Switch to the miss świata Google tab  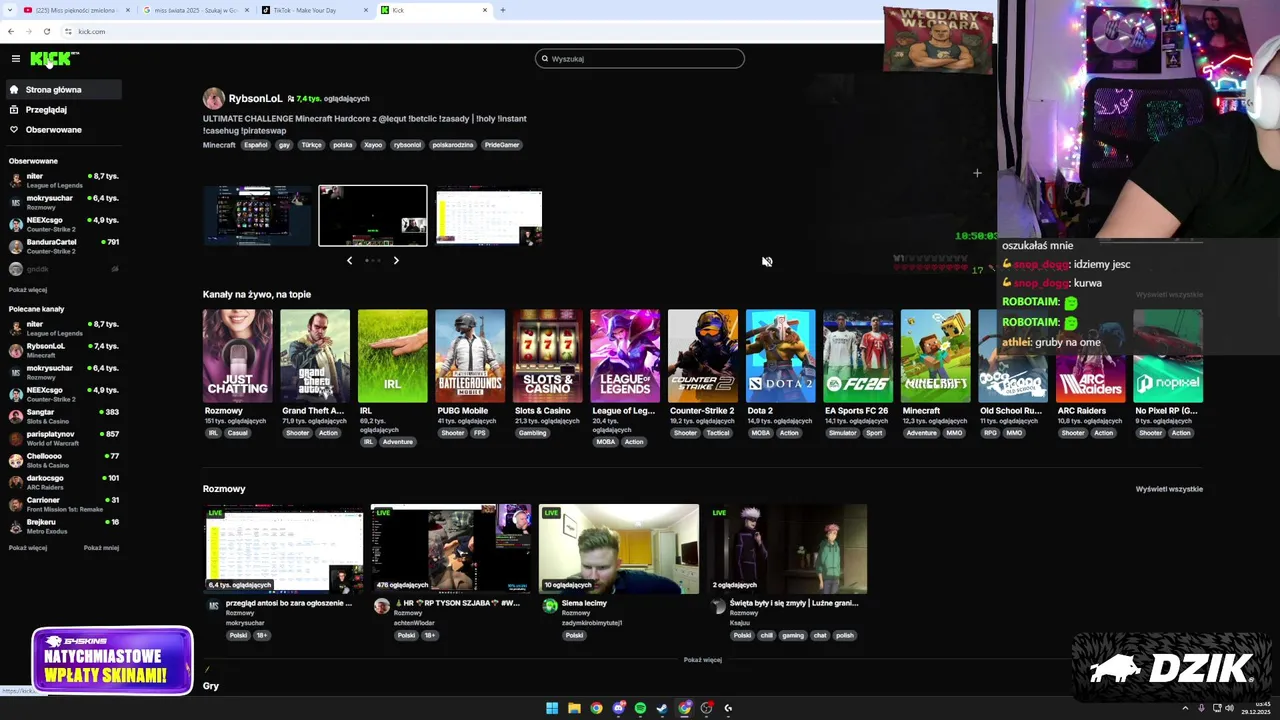click(x=196, y=10)
